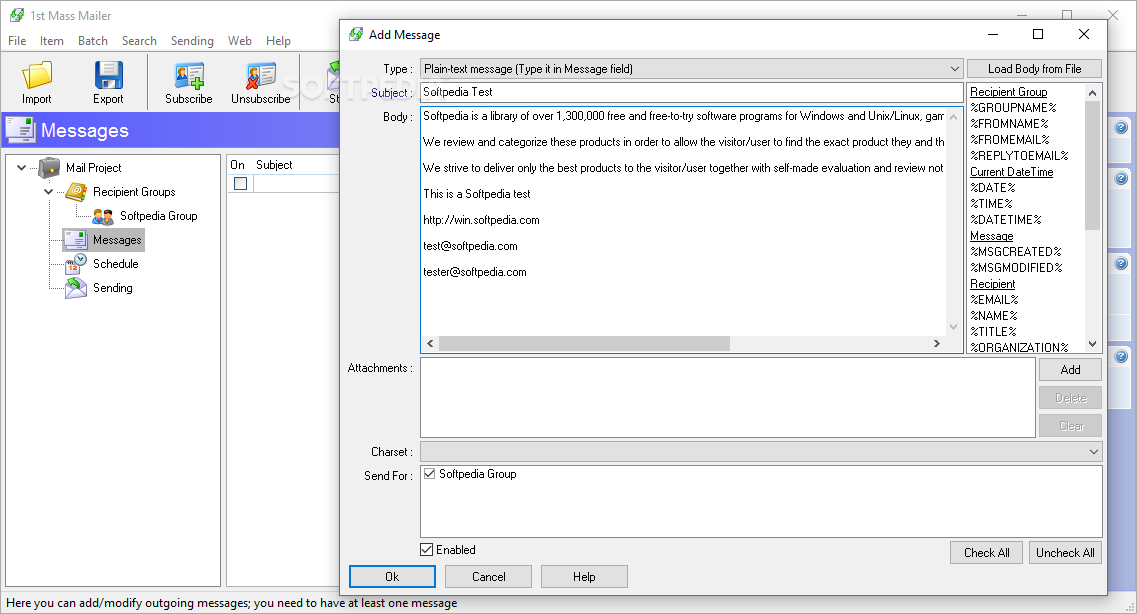Open the Search menu
1137x614 pixels.
pos(139,41)
